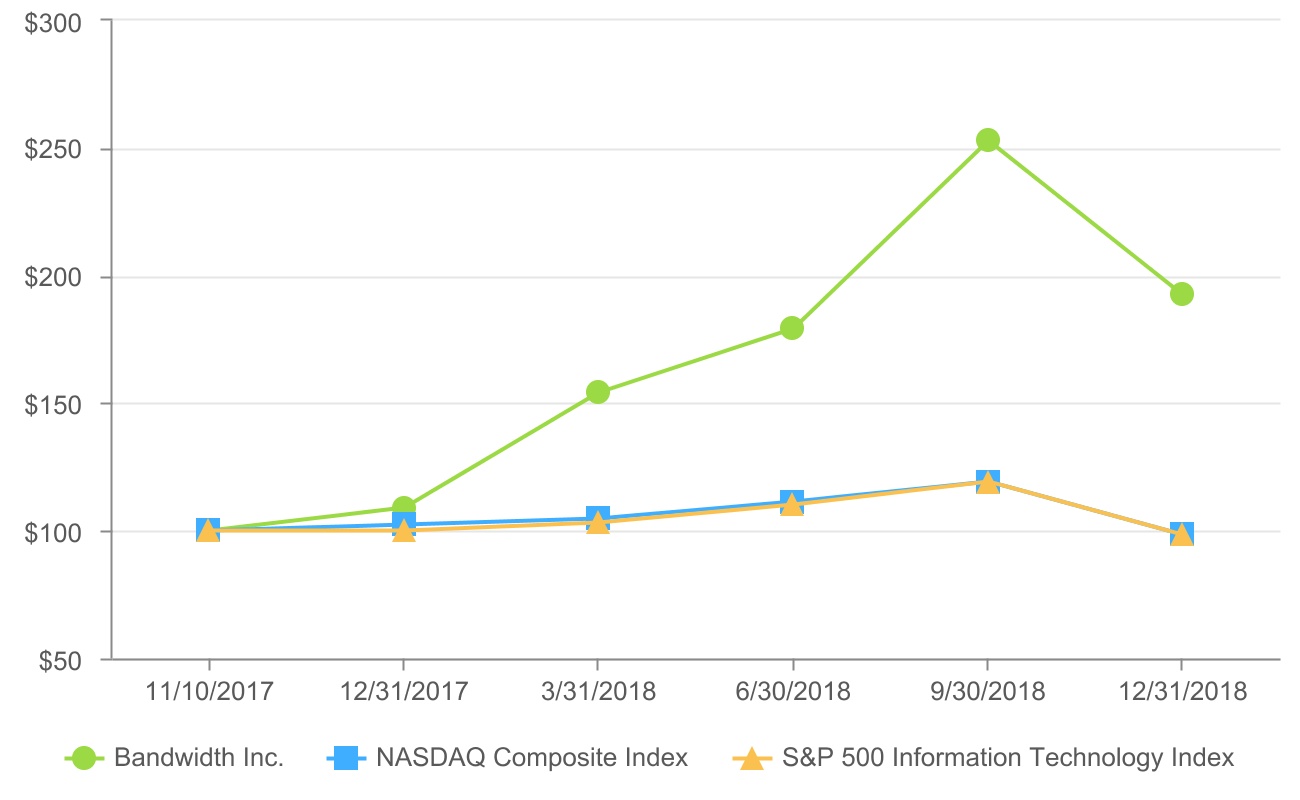This screenshot has height=800, width=1300.
Task: Pick Bandwidth's green data point at 6/30/2018
Action: [x=792, y=328]
